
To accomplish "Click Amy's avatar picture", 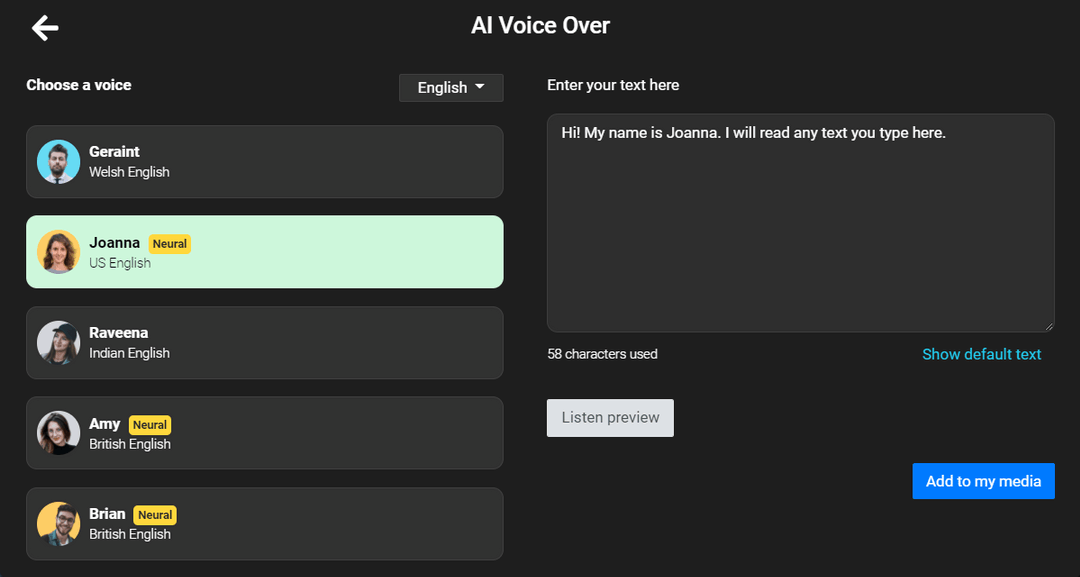I will point(58,433).
